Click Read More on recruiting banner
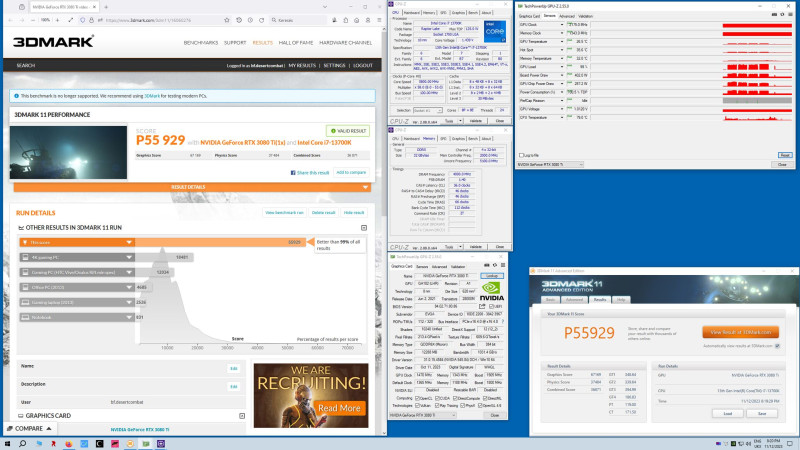 339,408
